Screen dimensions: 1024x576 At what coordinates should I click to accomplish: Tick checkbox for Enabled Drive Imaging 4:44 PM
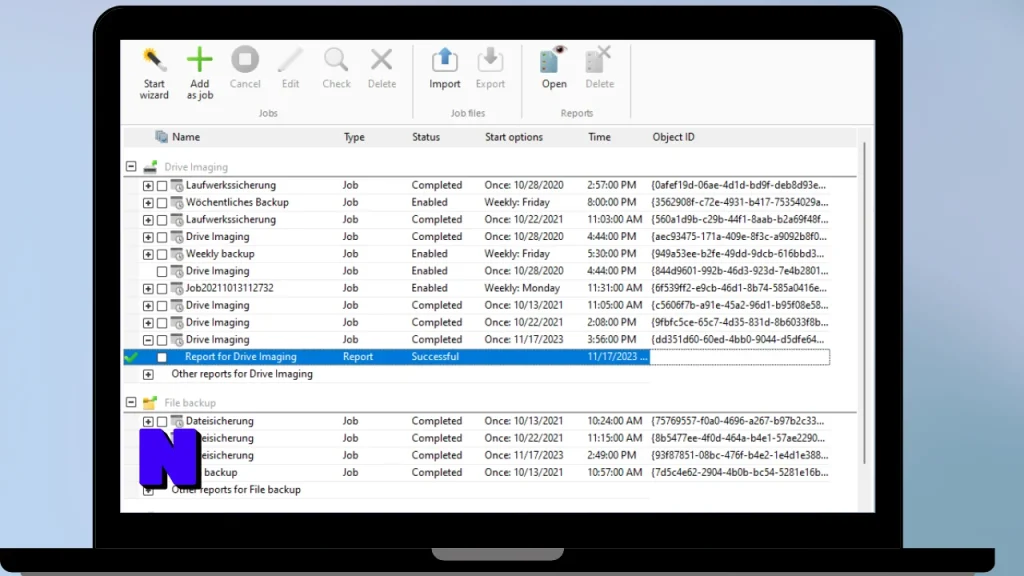162,272
